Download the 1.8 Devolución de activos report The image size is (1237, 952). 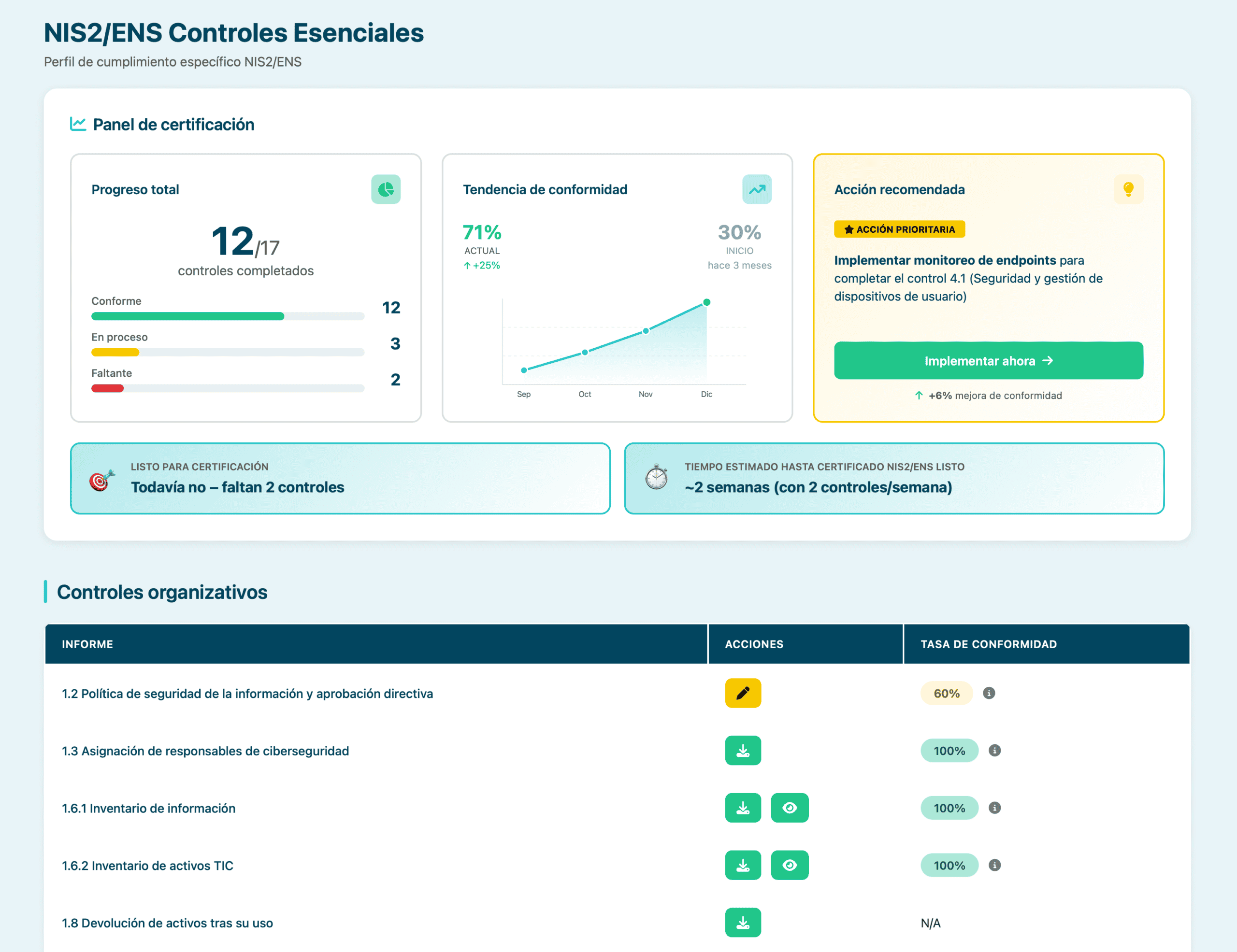[743, 923]
